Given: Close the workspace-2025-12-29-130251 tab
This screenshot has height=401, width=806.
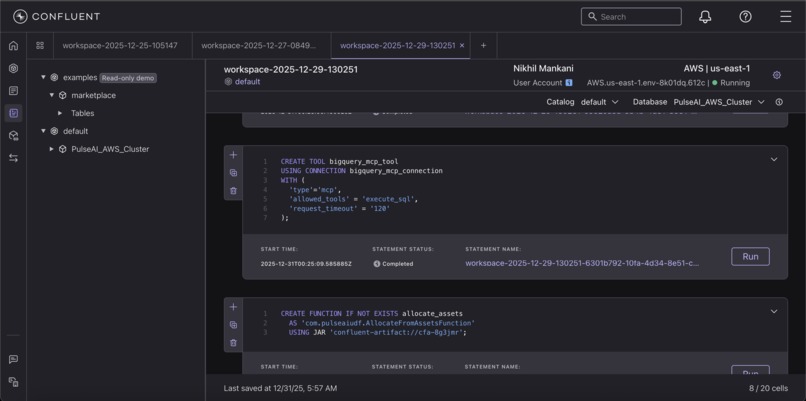Looking at the screenshot, I should 462,45.
